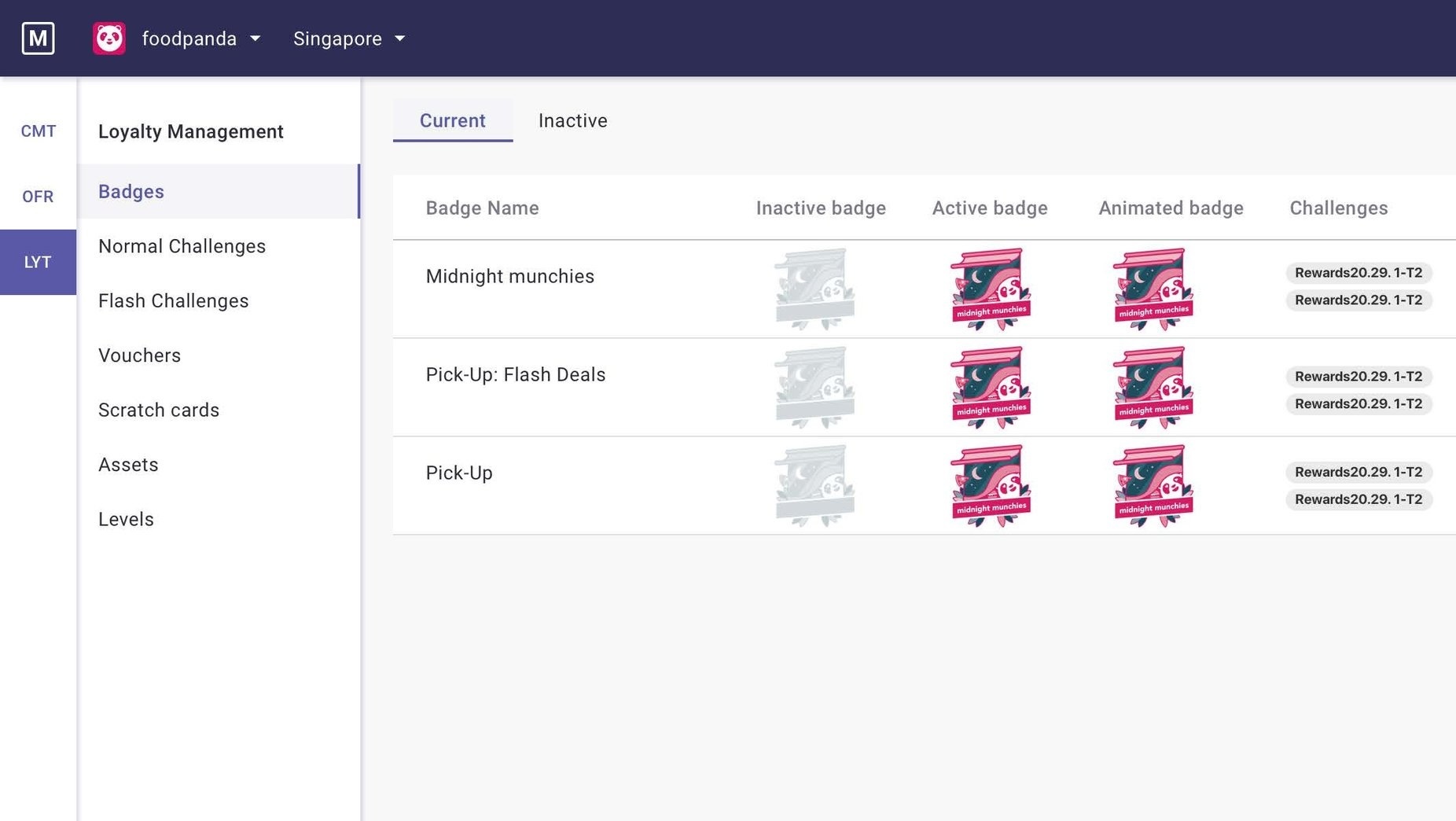Navigate to Normal Challenges
This screenshot has height=821, width=1456.
182,246
